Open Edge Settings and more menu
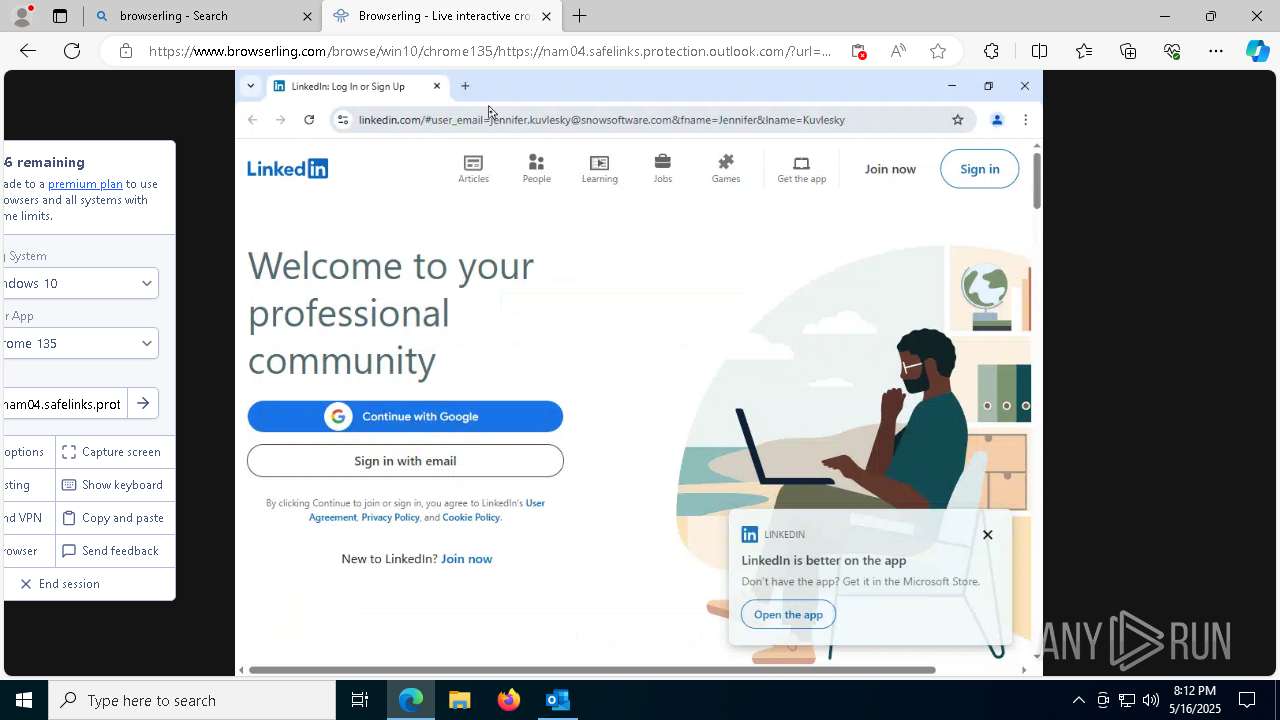The height and width of the screenshot is (720, 1280). [1216, 51]
